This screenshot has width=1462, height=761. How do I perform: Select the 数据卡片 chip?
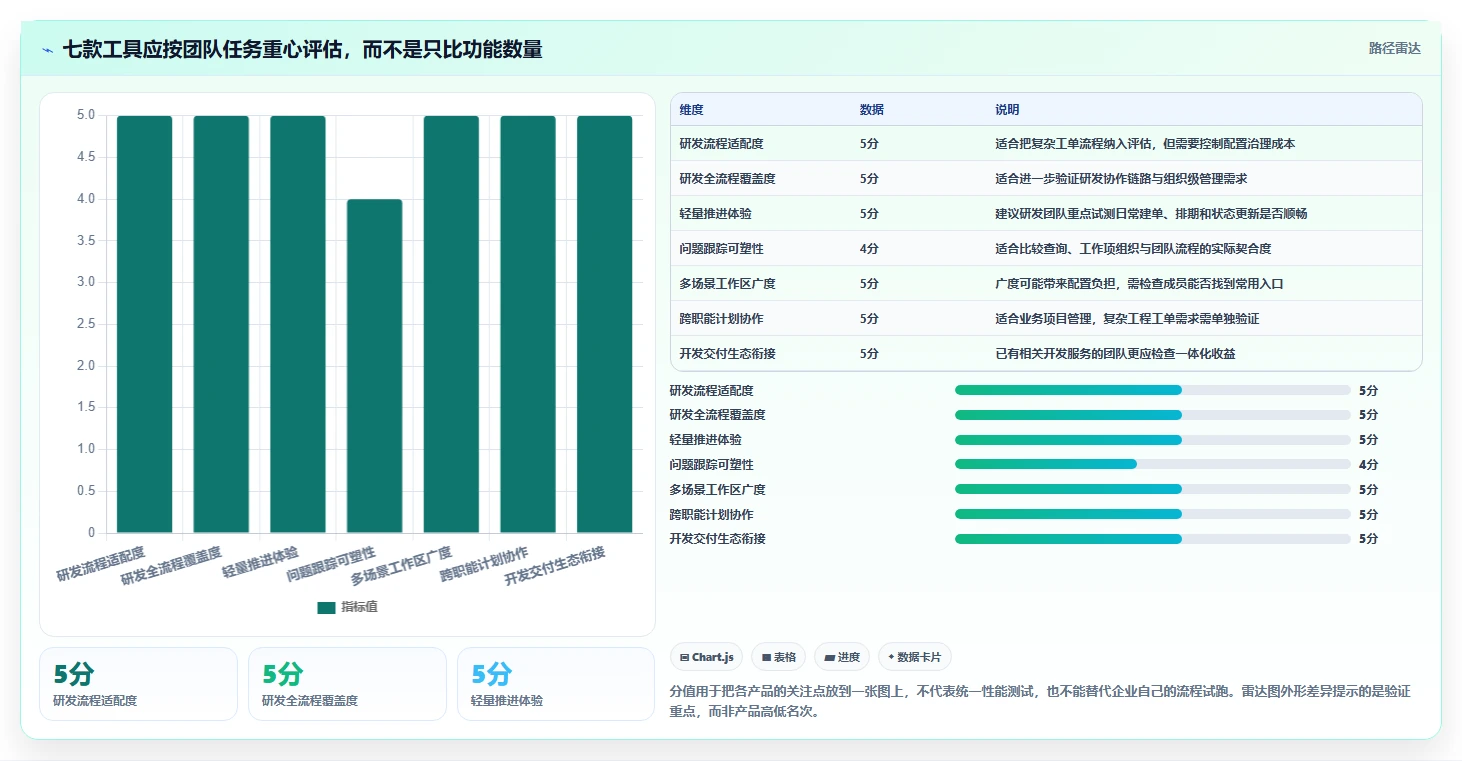tap(915, 657)
